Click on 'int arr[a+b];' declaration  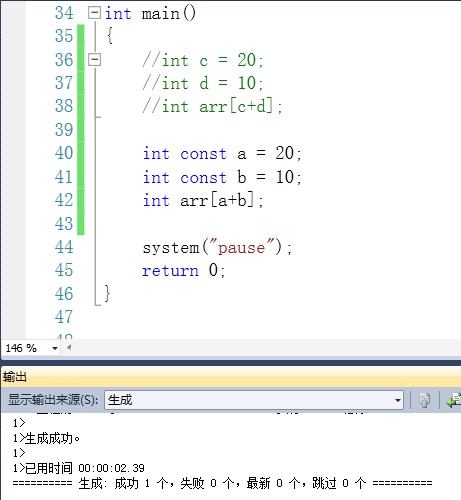point(203,201)
